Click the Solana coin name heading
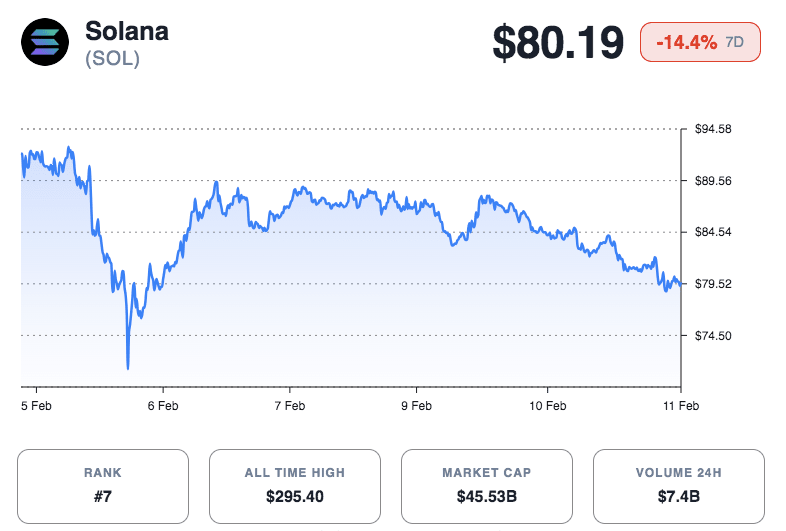The height and width of the screenshot is (531, 786). coord(126,31)
